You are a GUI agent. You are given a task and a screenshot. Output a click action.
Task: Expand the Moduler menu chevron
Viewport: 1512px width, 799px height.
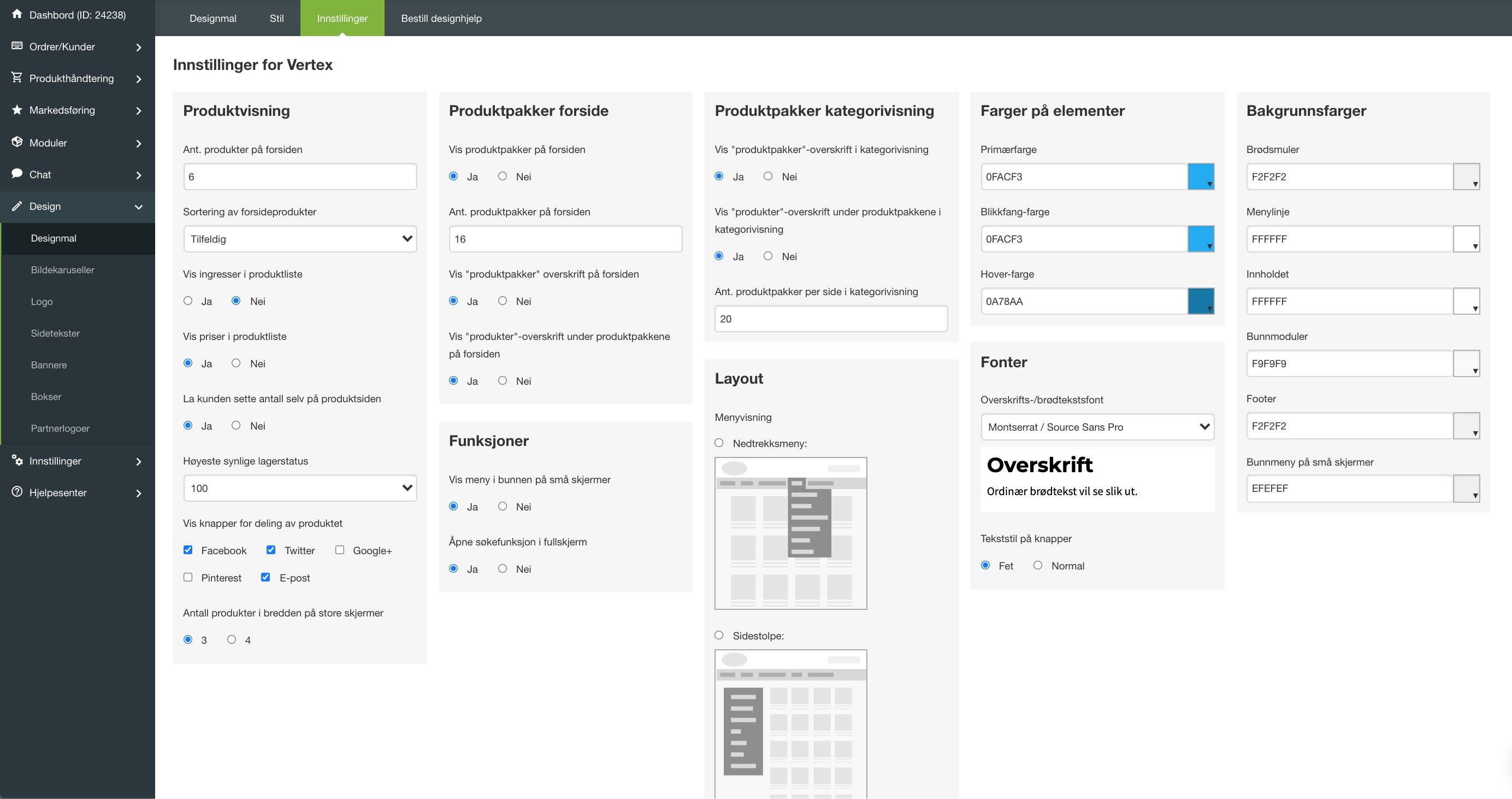[139, 143]
